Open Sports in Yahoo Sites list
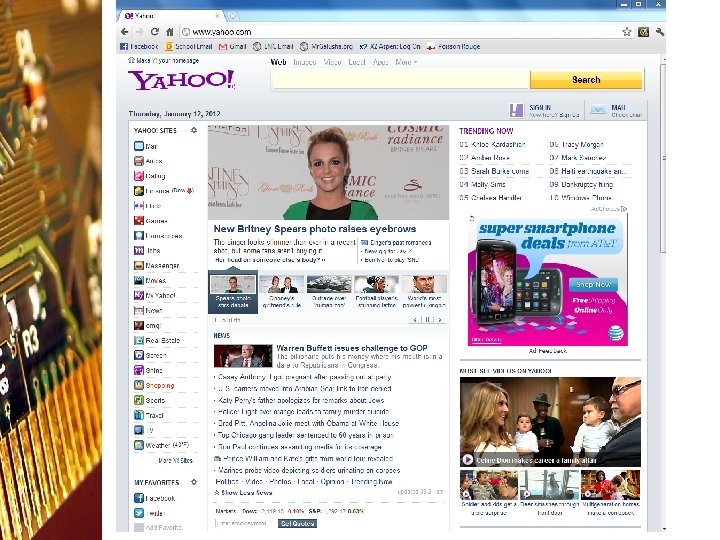 (150, 400)
